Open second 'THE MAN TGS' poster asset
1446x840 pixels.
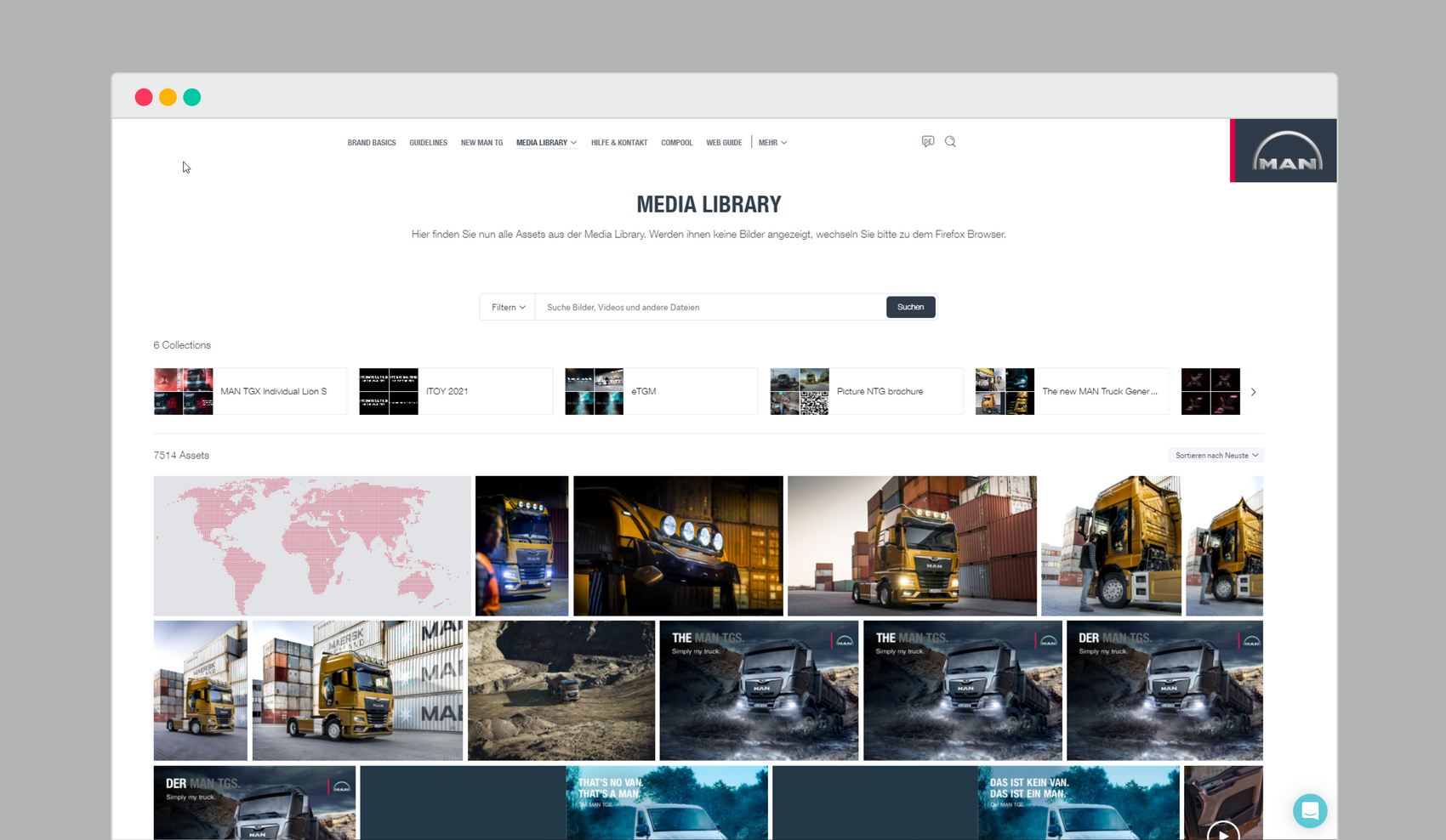[x=963, y=690]
